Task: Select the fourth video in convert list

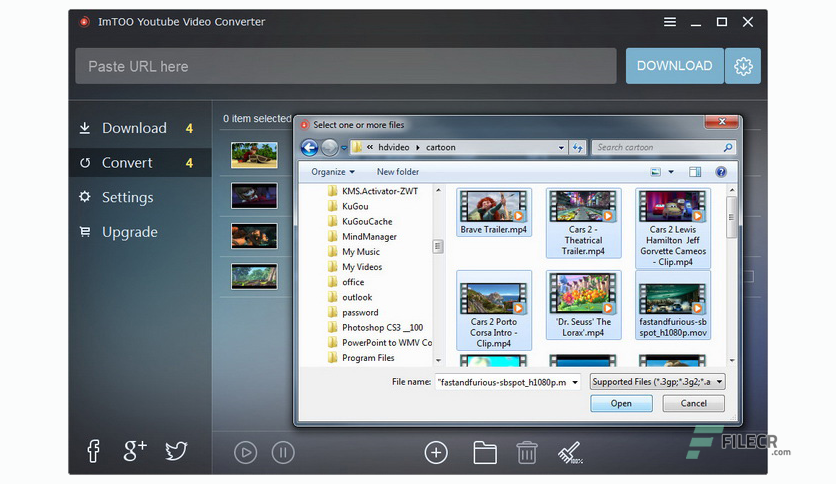Action: 254,277
